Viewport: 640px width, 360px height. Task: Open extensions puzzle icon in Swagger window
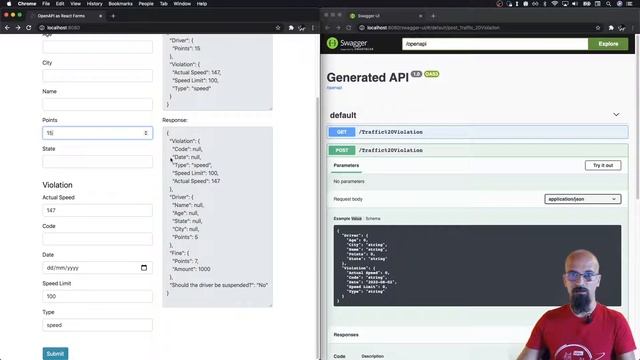point(611,28)
